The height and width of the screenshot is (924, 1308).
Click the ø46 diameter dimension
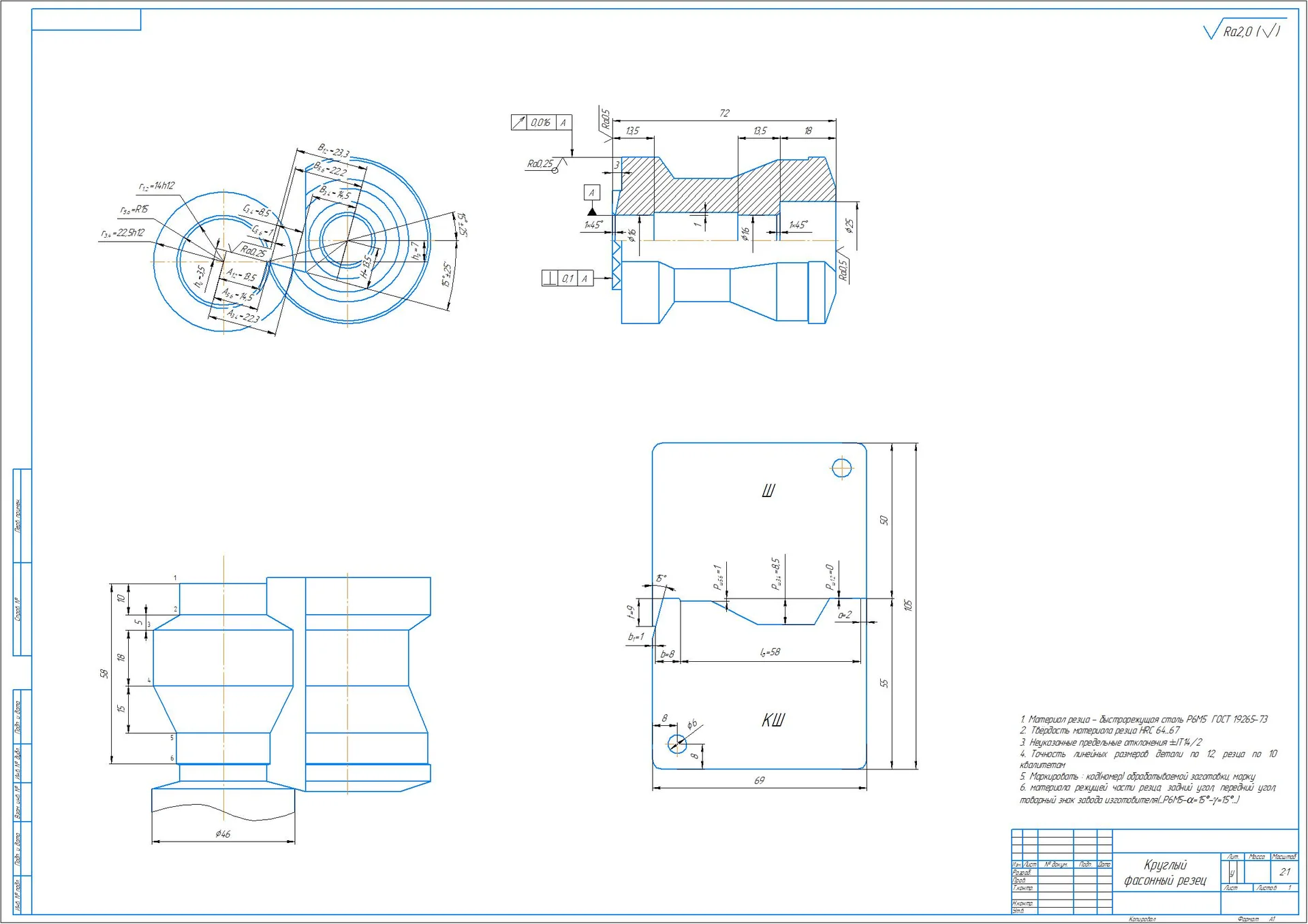(223, 834)
